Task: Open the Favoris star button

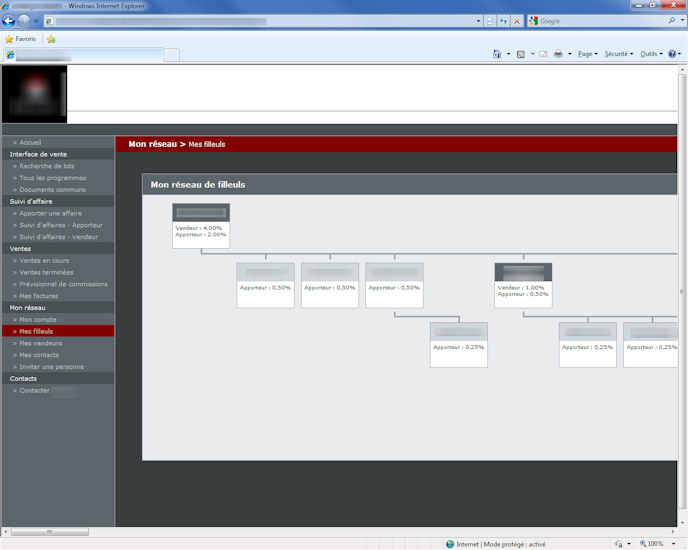Action: pos(21,39)
